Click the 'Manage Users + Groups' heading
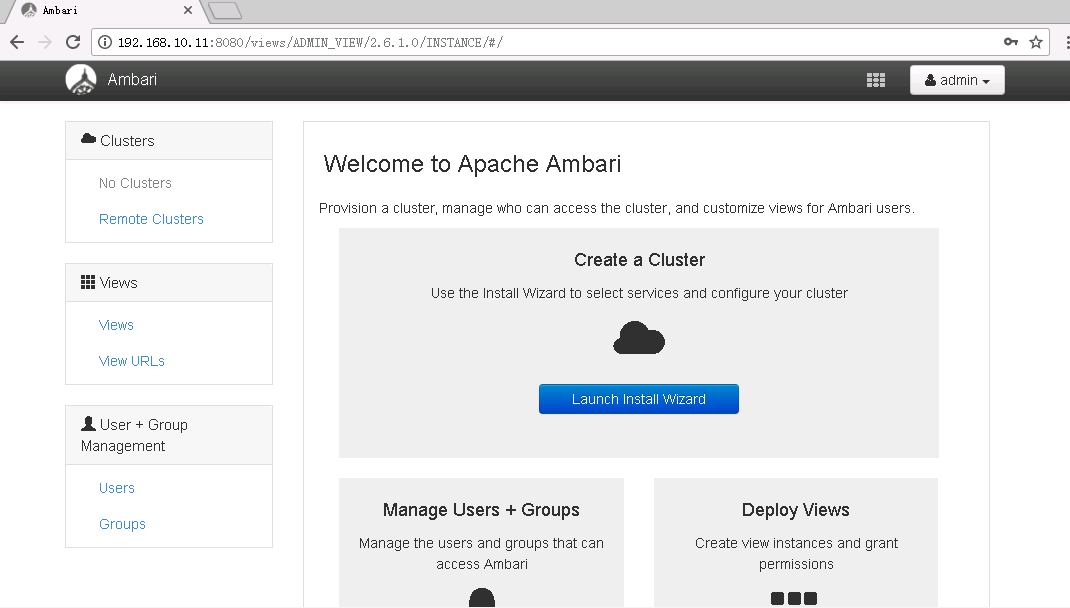Screen dimensions: 1070x608 click(481, 510)
